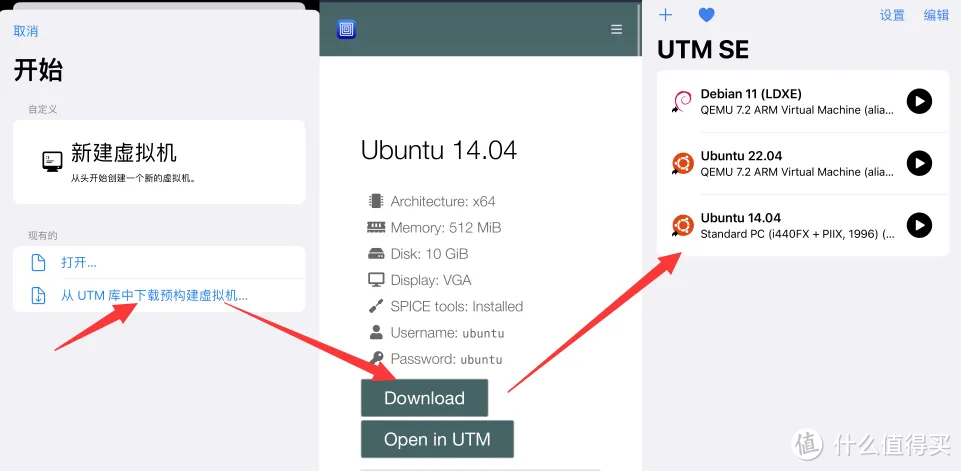Click the download-file icon beside UTM 库 entry
The height and width of the screenshot is (471, 961).
(x=39, y=296)
